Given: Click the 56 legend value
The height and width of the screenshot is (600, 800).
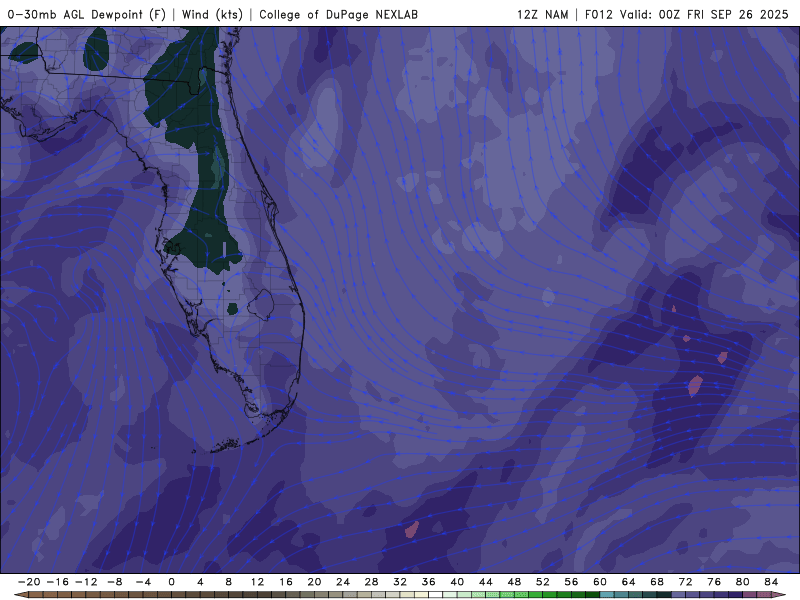Looking at the screenshot, I should tap(571, 582).
